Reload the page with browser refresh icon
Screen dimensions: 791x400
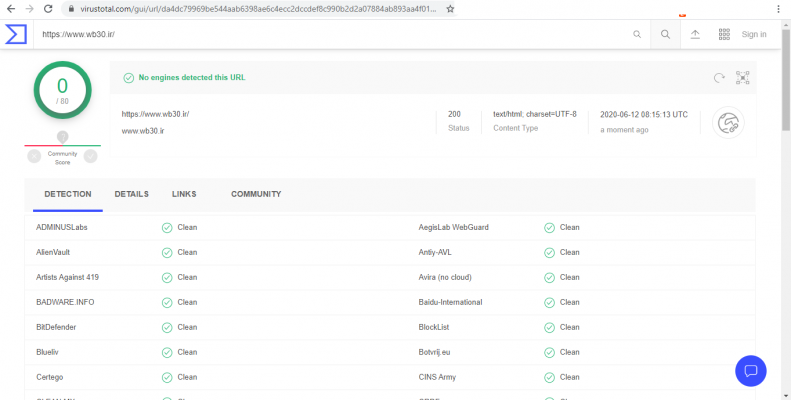tap(48, 9)
